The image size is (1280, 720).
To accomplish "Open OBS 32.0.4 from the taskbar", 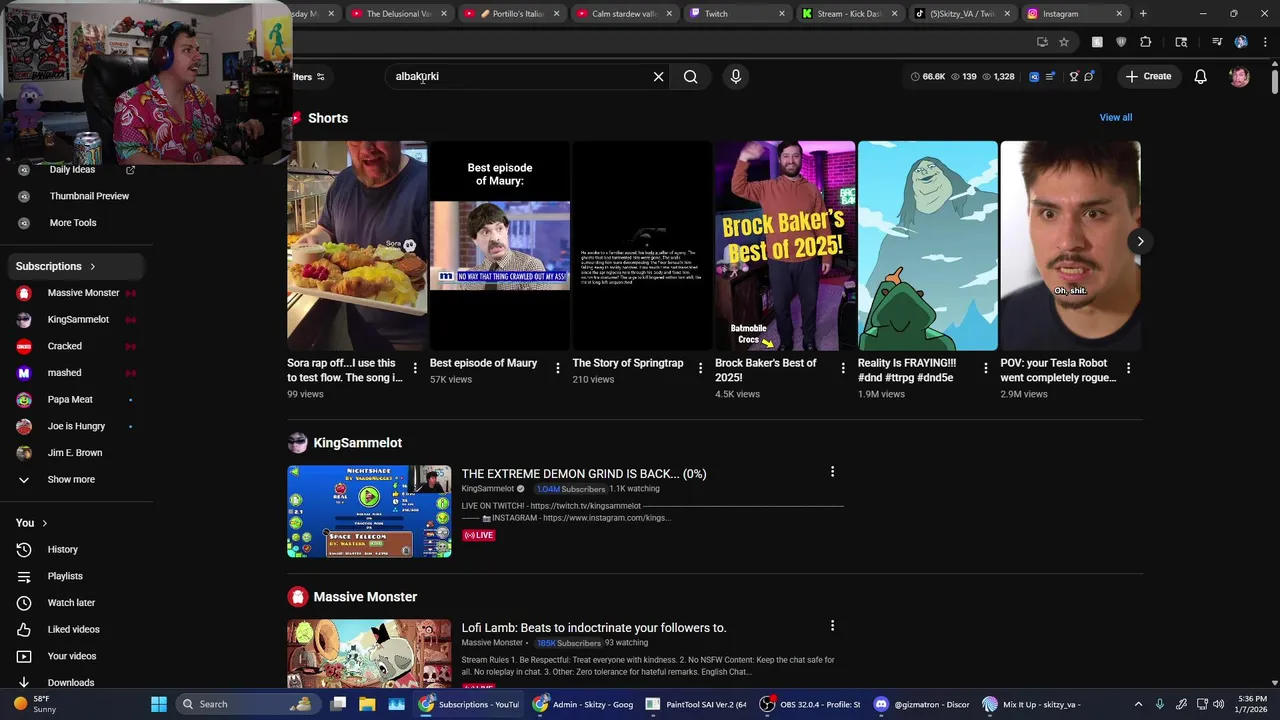I will (810, 704).
